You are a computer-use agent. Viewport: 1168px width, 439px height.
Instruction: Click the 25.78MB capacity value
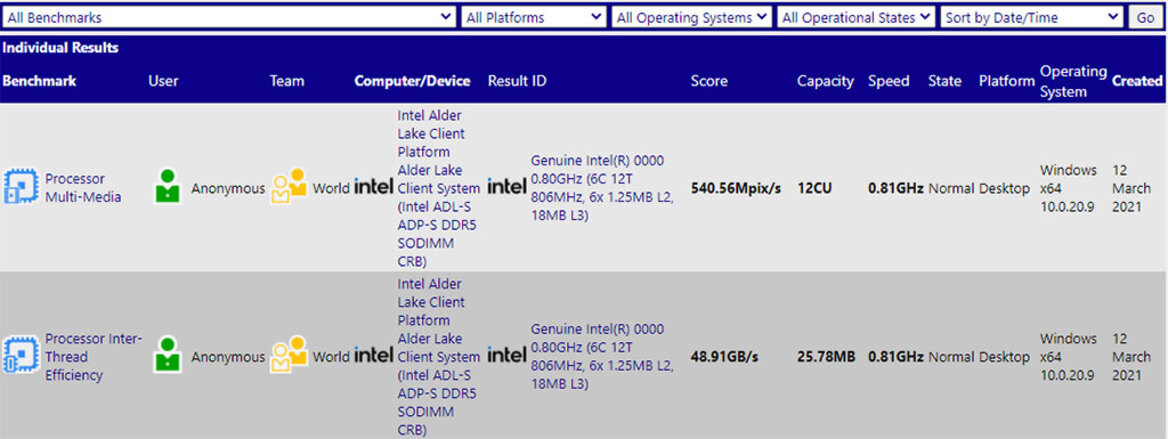click(x=826, y=357)
